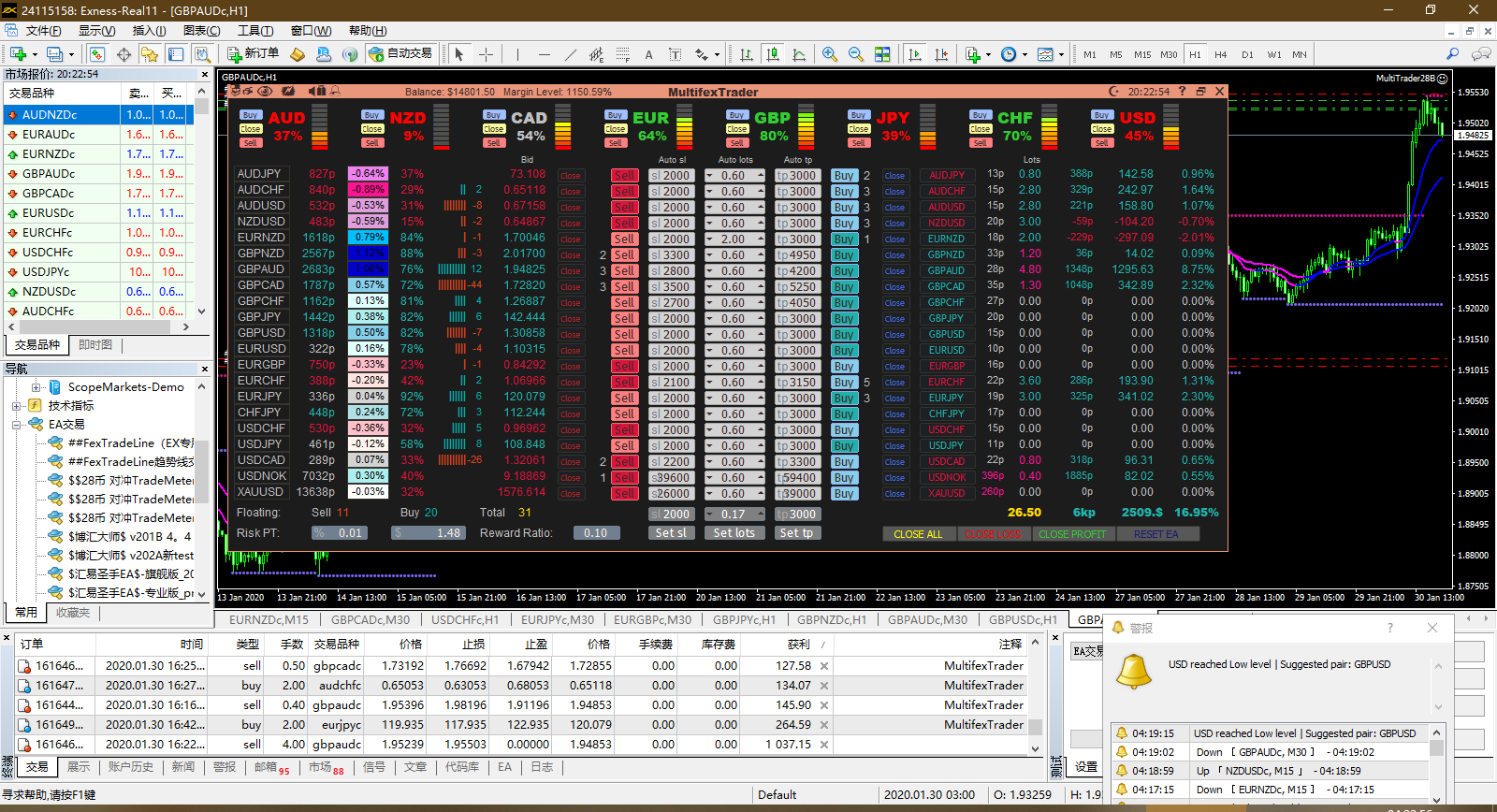Image resolution: width=1497 pixels, height=812 pixels.
Task: Switch to the USDCHFc,H1 chart tab
Action: (x=464, y=619)
